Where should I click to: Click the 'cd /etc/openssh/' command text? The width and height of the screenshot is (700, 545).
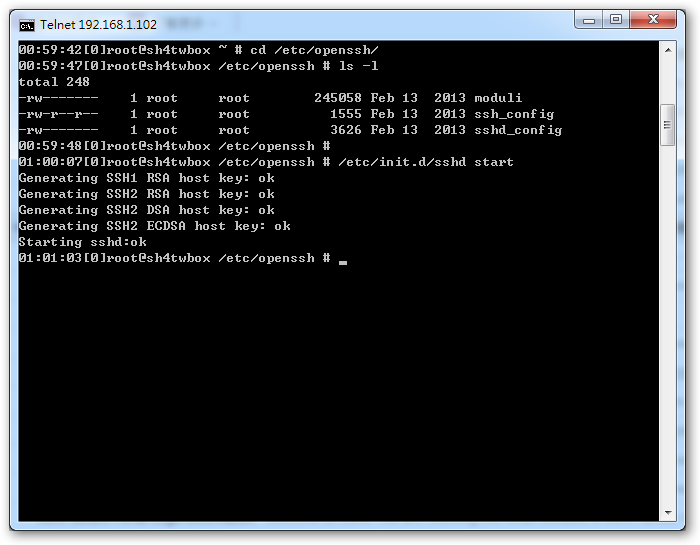click(x=314, y=50)
